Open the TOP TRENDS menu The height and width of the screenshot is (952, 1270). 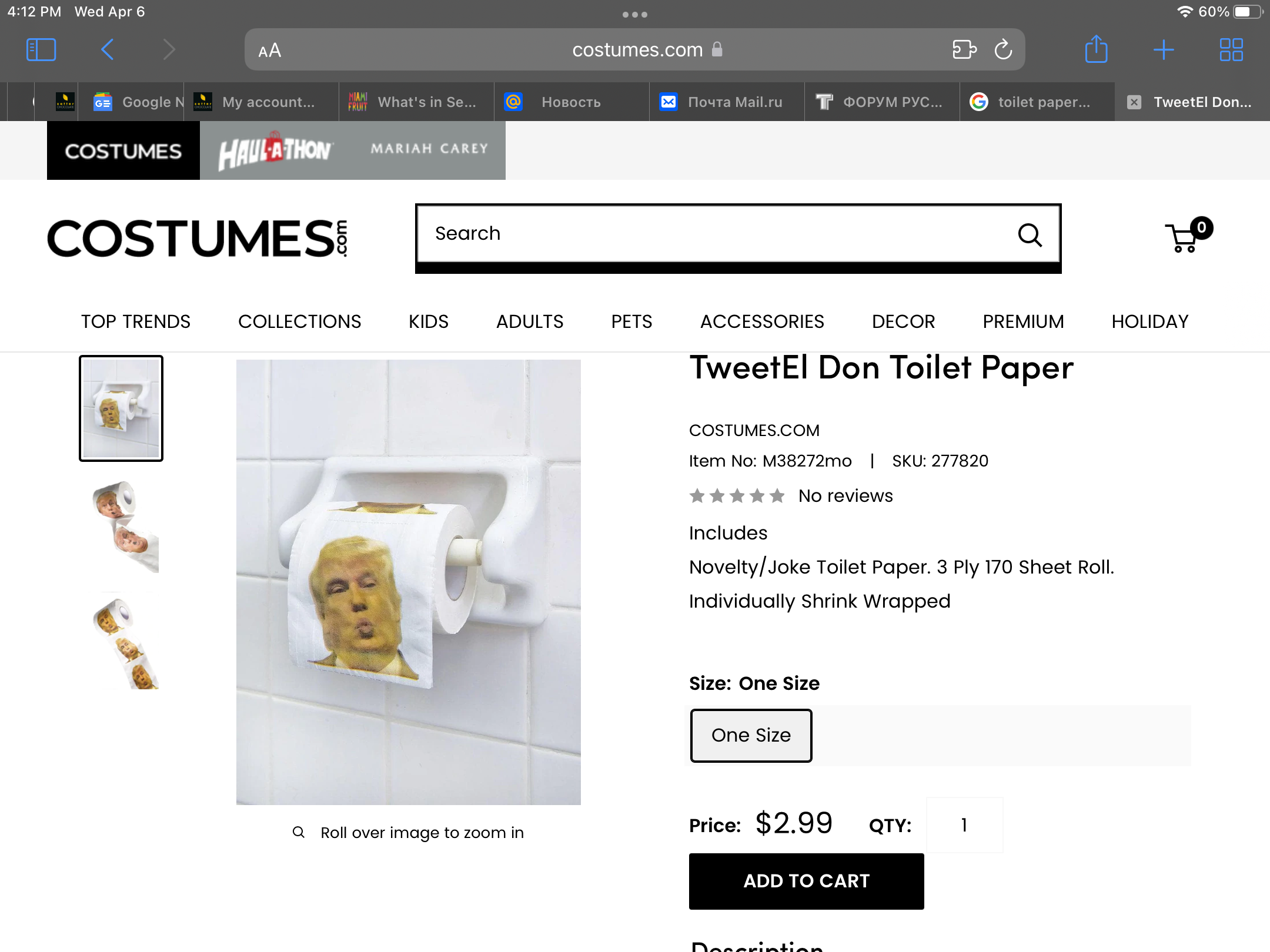click(136, 321)
